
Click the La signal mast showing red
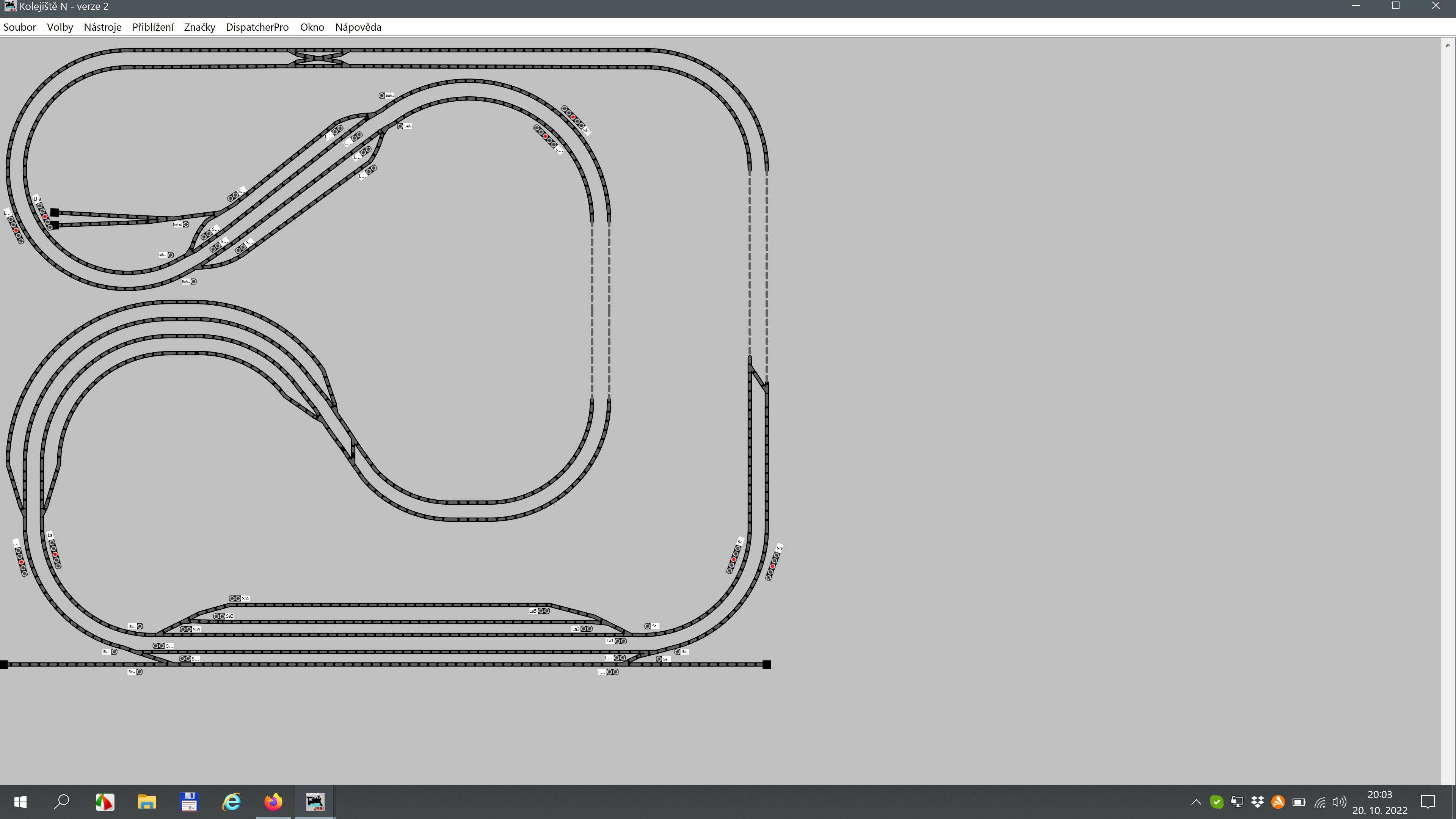coord(55,554)
